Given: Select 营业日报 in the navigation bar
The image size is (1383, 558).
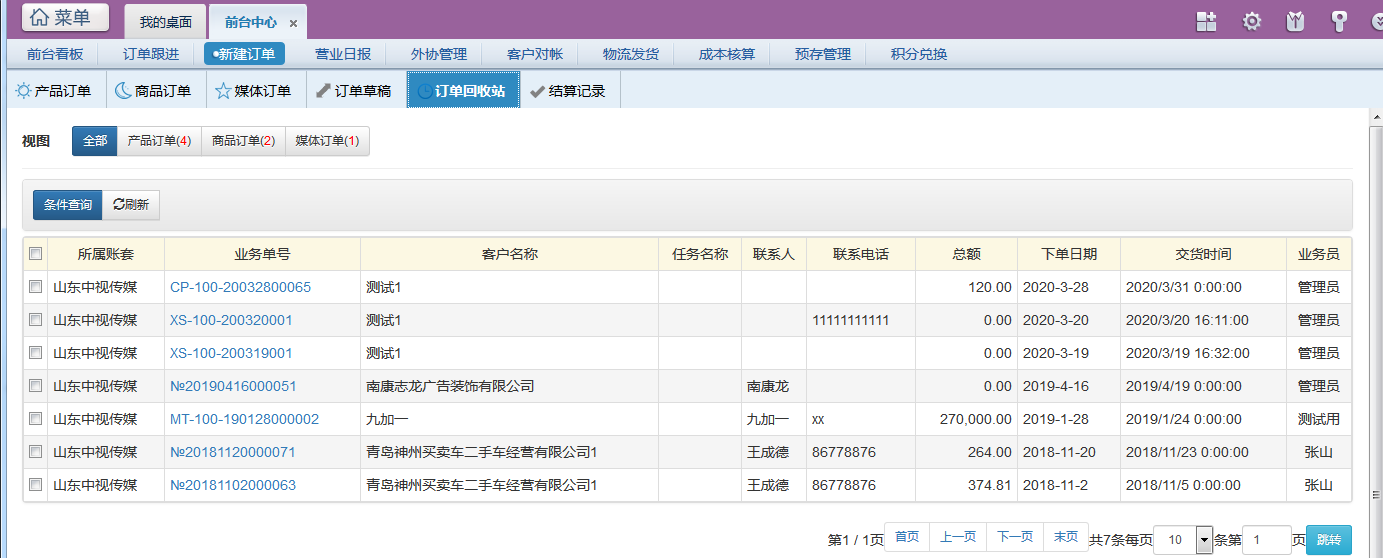Looking at the screenshot, I should [x=343, y=54].
